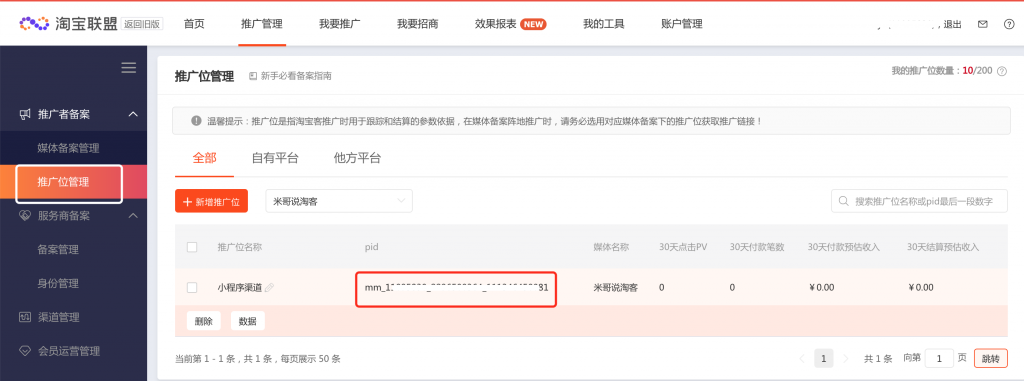Click the 30天付款笔数 column header
The width and height of the screenshot is (1024, 381).
tap(757, 247)
